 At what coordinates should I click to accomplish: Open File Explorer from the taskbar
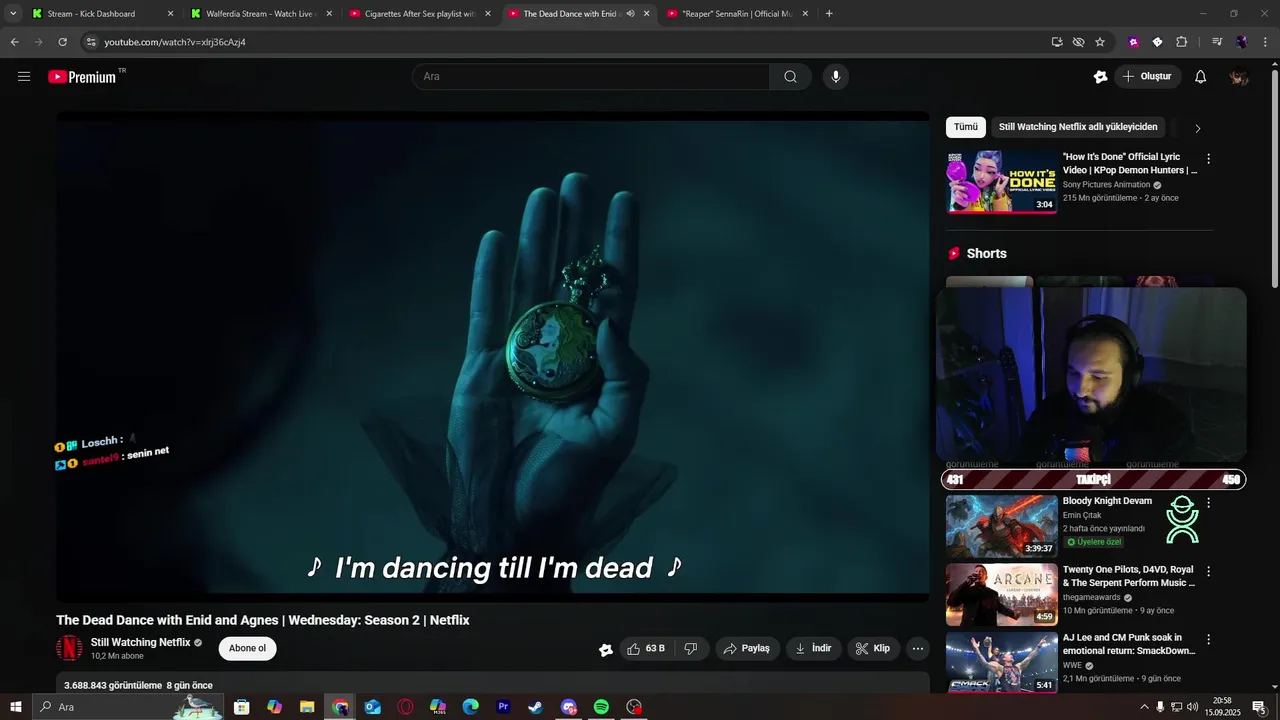pyautogui.click(x=307, y=707)
